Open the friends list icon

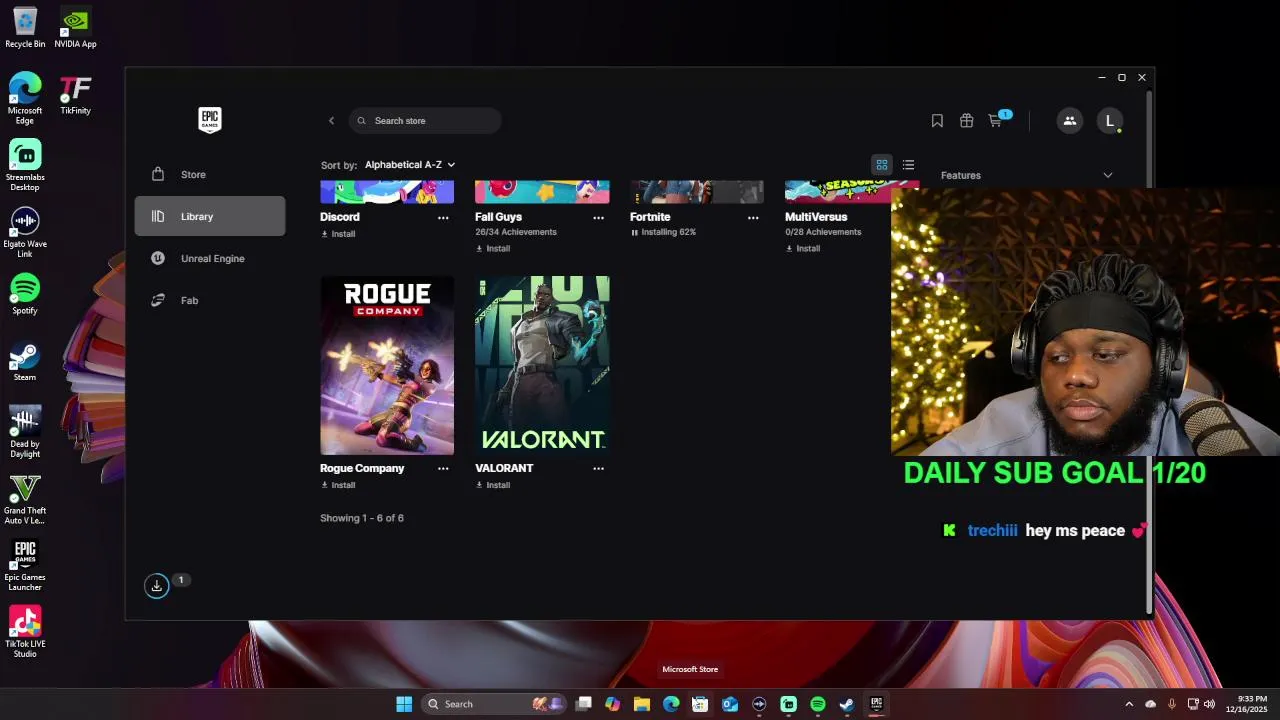point(1069,121)
